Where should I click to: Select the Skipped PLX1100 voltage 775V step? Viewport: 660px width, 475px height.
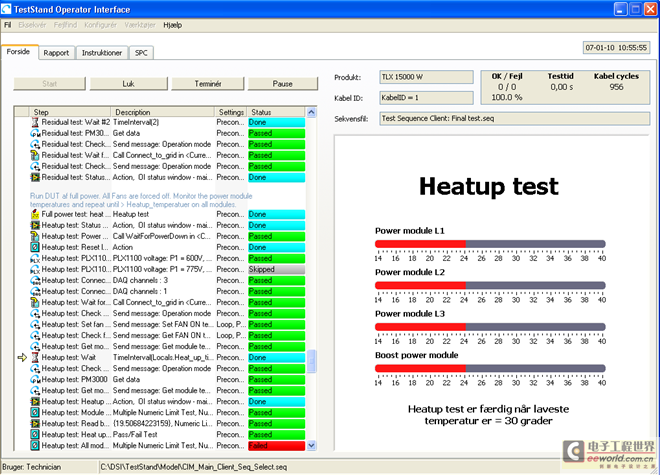point(168,269)
